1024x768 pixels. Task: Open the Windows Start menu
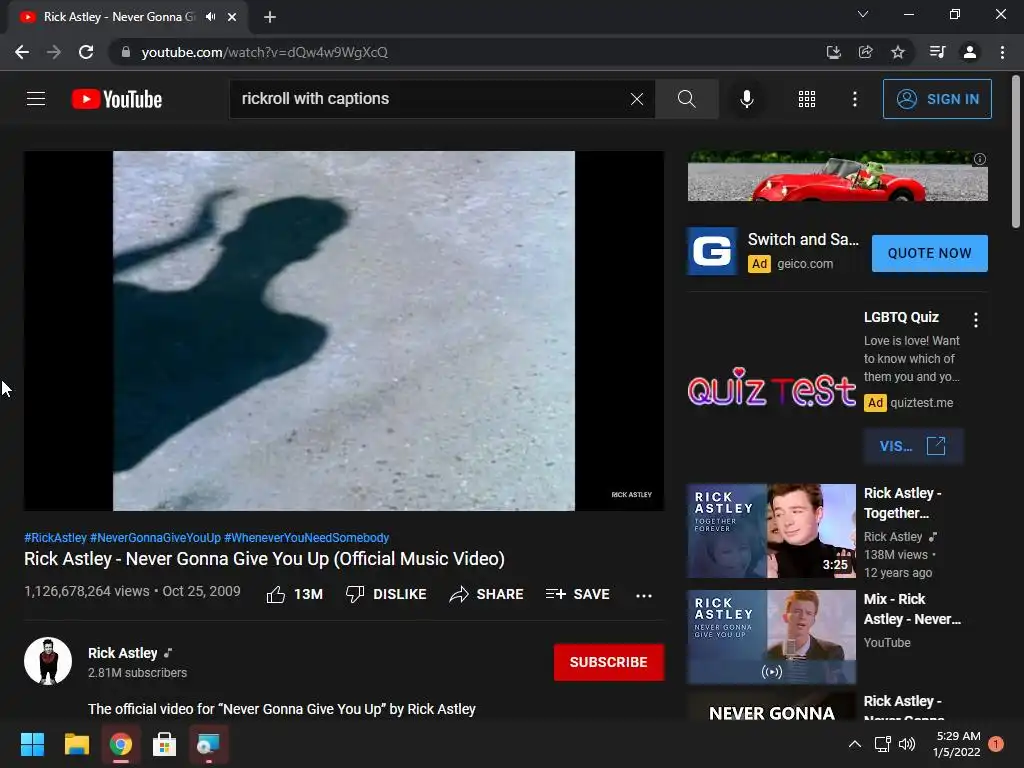[32, 744]
